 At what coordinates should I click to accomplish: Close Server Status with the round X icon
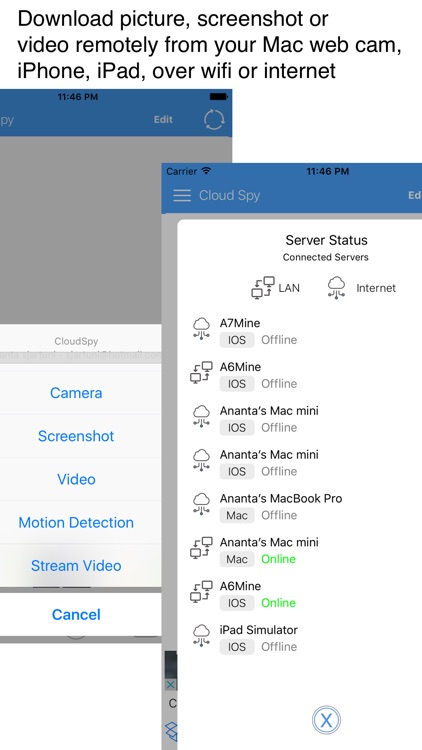(326, 720)
